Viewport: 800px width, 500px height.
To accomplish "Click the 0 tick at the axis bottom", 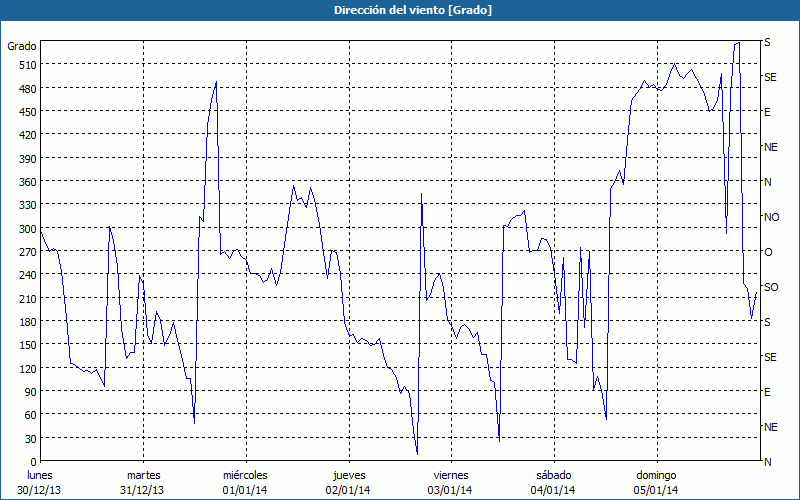I will (32, 461).
